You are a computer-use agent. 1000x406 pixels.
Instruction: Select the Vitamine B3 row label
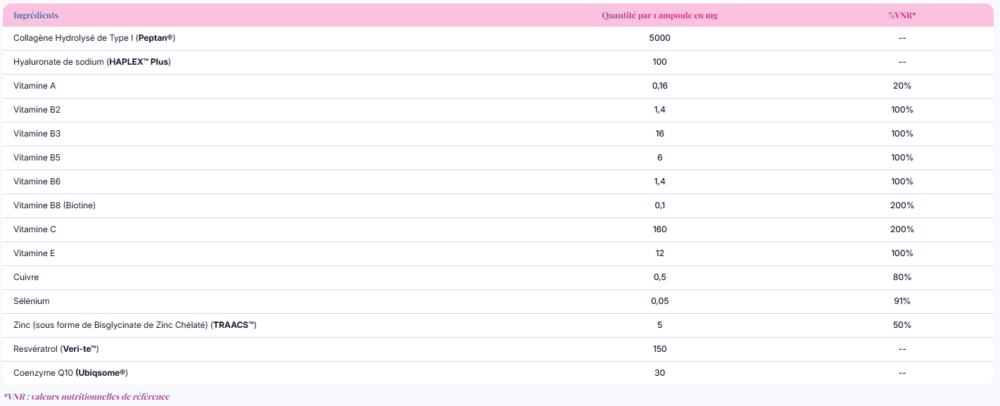(x=37, y=133)
